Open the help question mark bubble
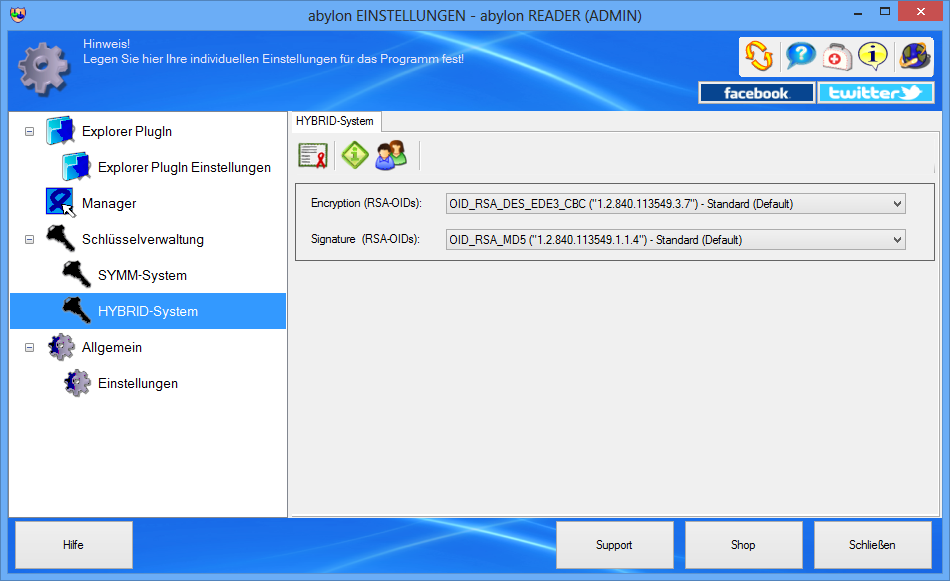The image size is (950, 581). click(x=800, y=56)
